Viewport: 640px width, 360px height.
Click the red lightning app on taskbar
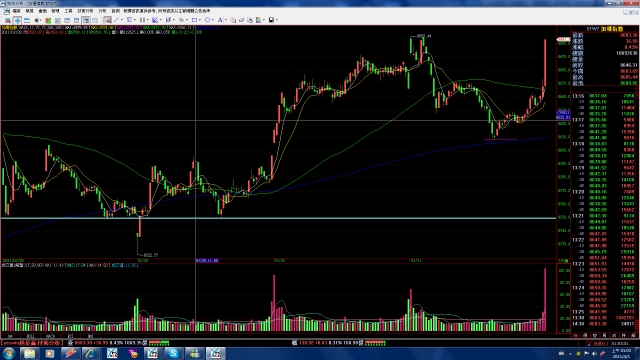point(70,353)
